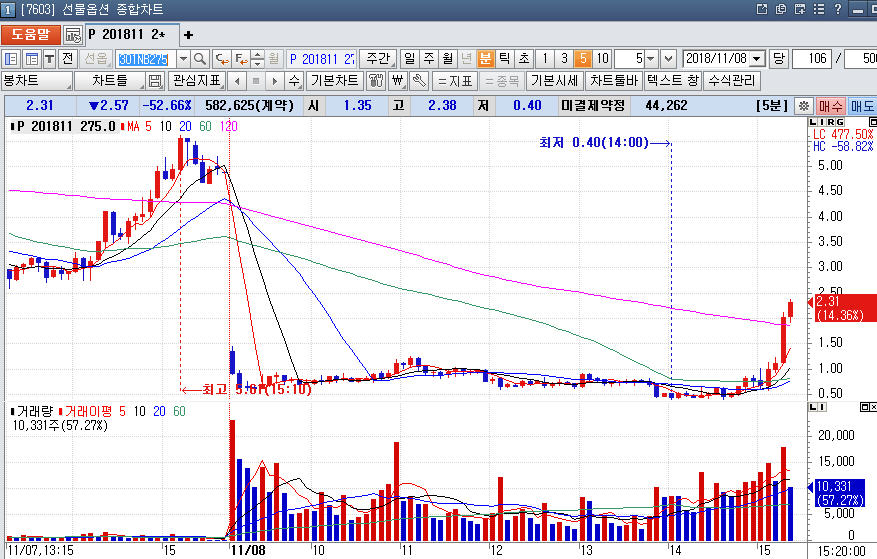Click the save chart template floppy icon

click(x=155, y=81)
